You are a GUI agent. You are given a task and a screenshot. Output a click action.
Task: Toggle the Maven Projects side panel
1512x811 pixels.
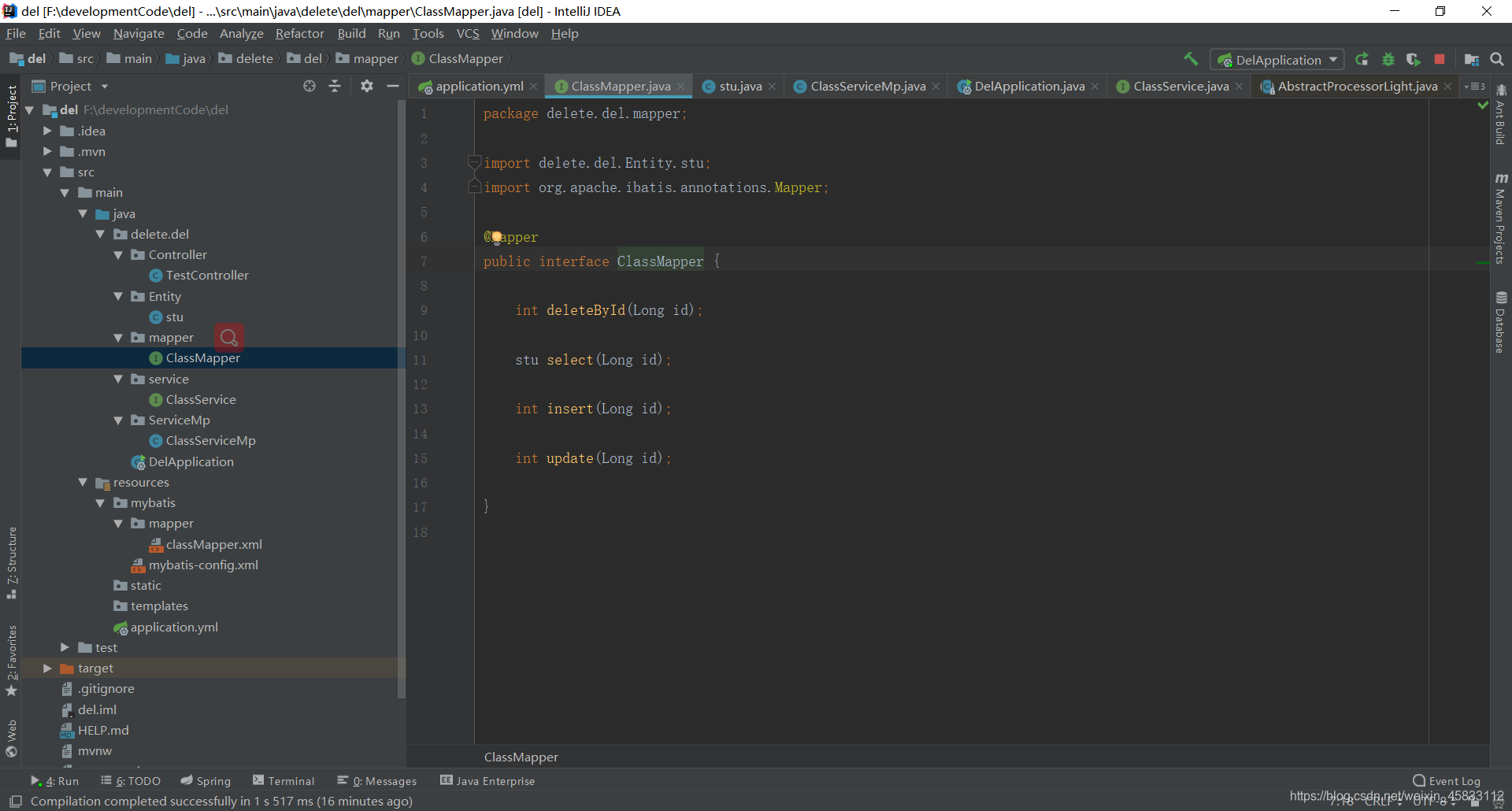pos(1501,219)
